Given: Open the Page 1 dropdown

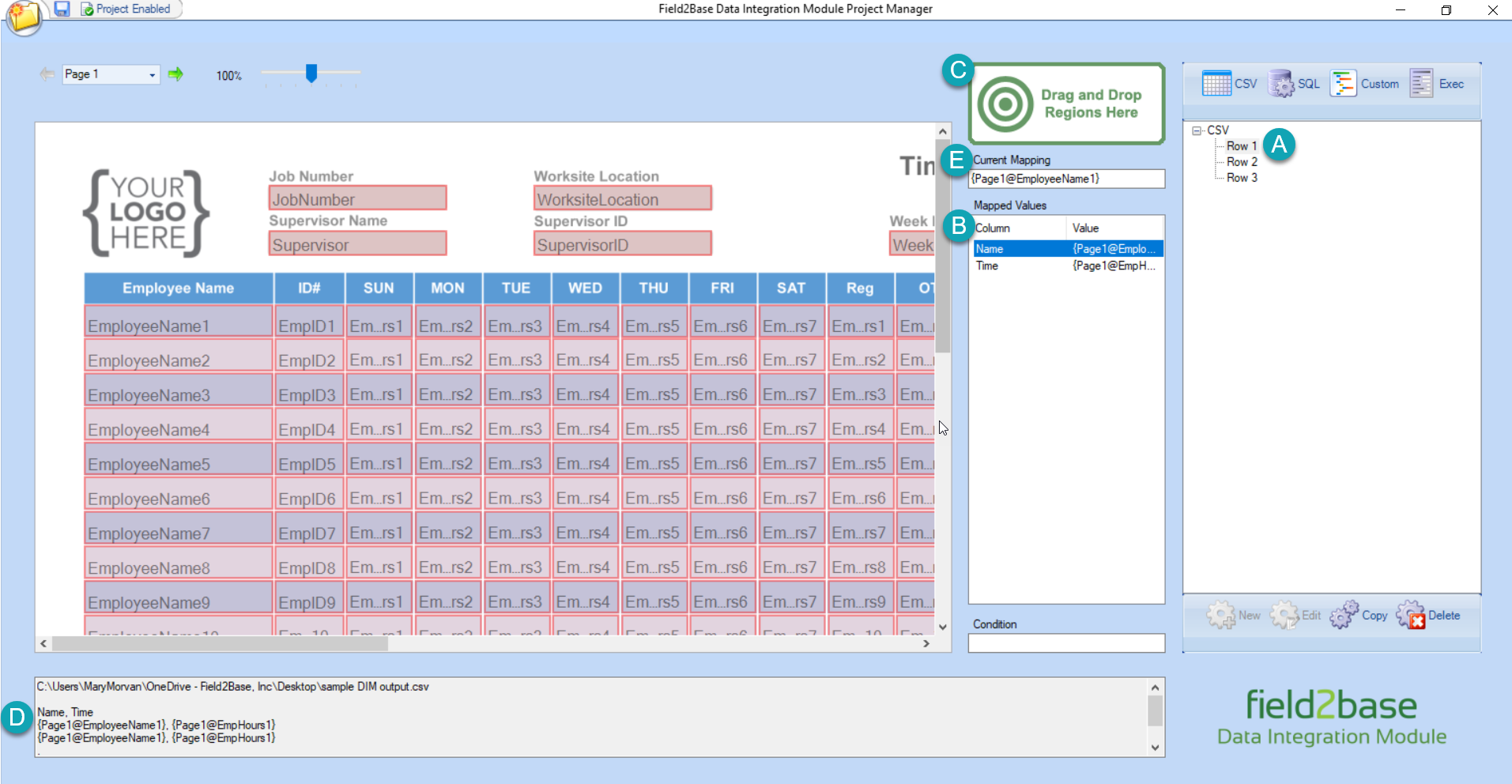Looking at the screenshot, I should [x=111, y=74].
